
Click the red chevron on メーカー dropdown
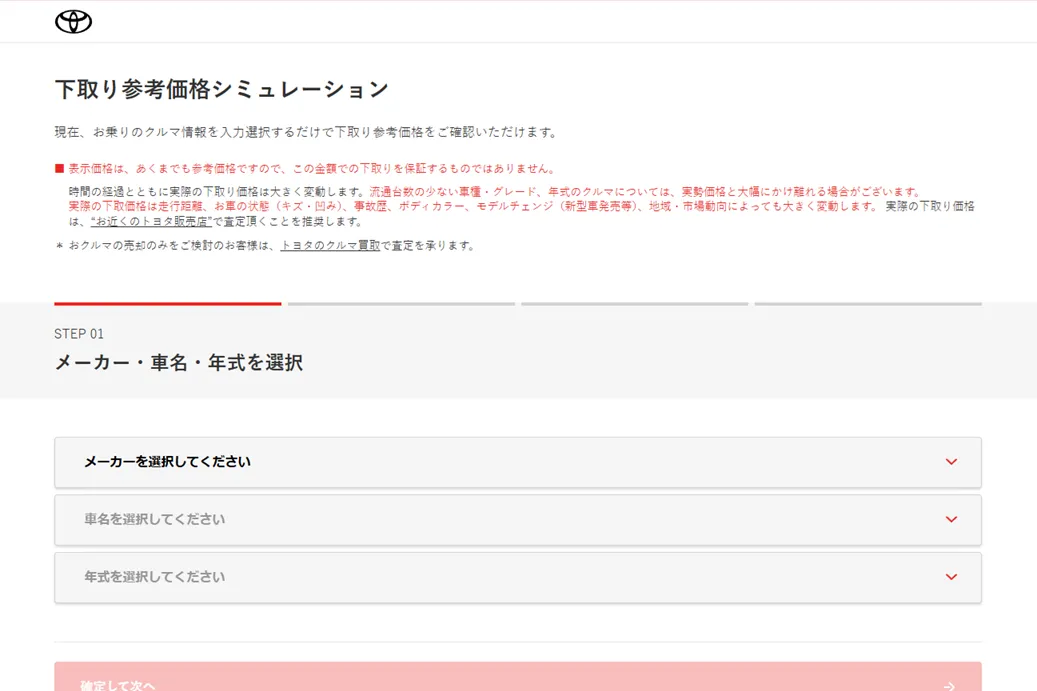tap(951, 462)
